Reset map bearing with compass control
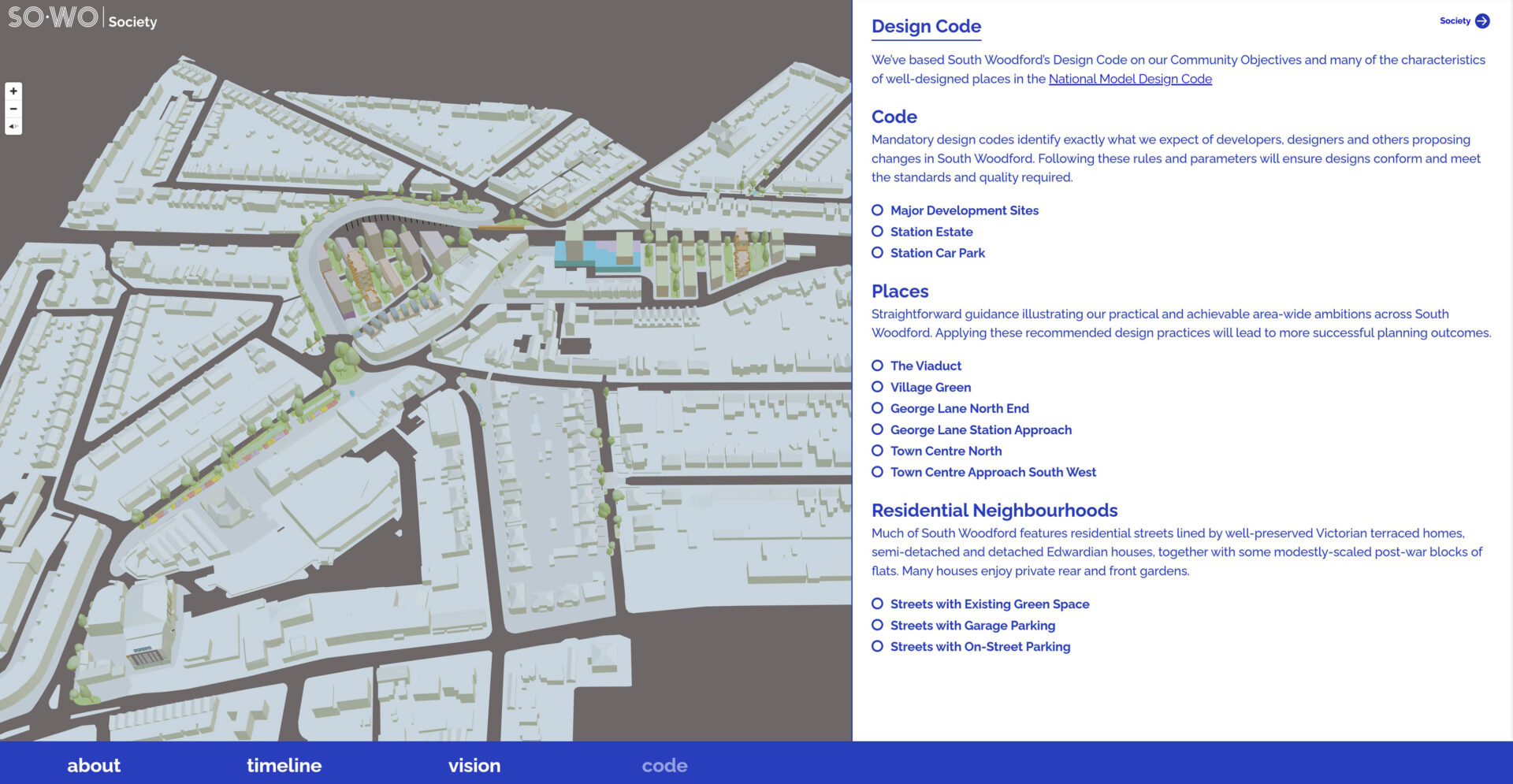 click(x=13, y=126)
